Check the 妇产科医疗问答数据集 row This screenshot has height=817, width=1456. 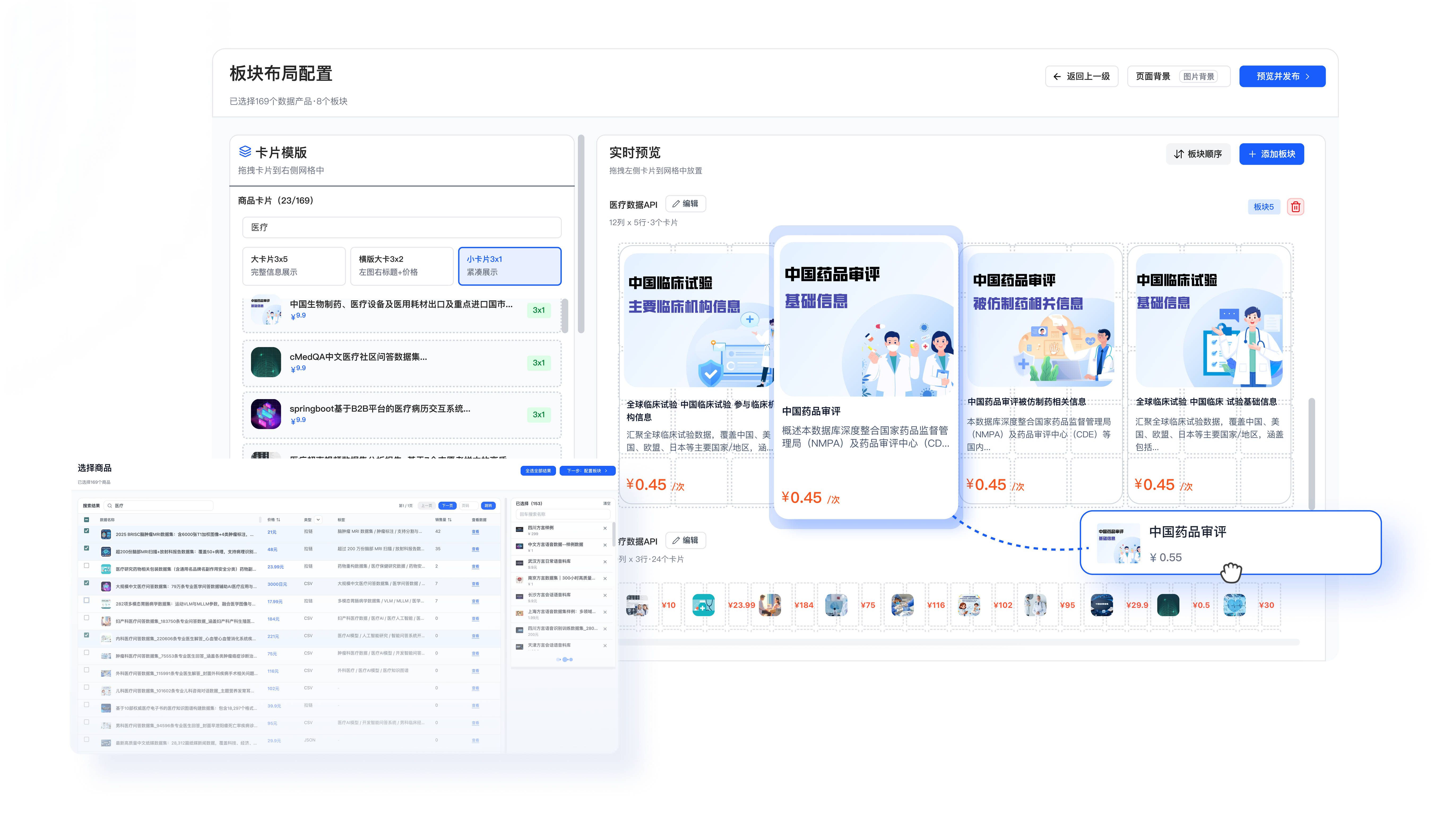(x=87, y=617)
